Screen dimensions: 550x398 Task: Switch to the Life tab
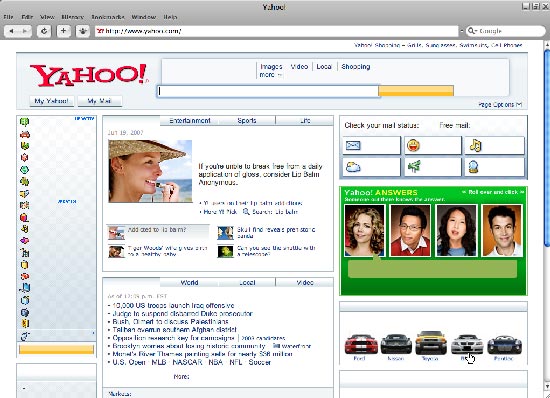click(305, 121)
